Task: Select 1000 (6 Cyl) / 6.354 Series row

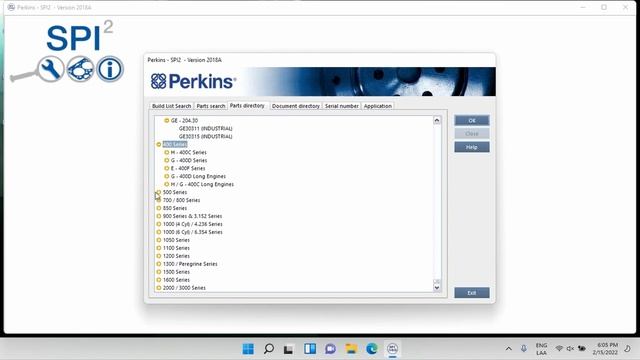Action: [193, 232]
